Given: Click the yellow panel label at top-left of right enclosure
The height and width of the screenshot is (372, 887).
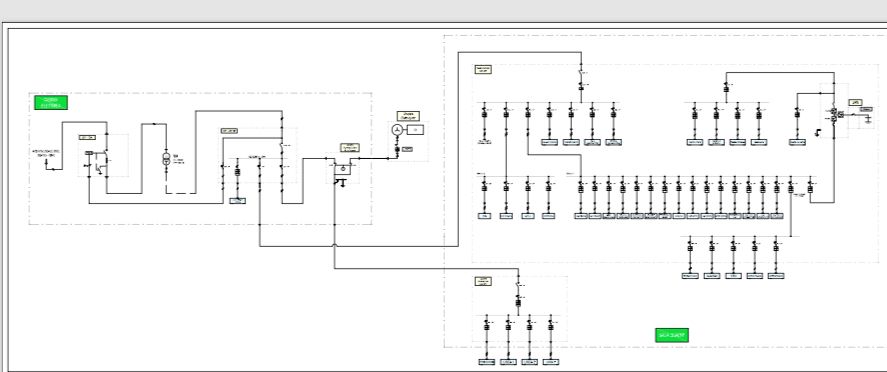Looking at the screenshot, I should point(483,70).
